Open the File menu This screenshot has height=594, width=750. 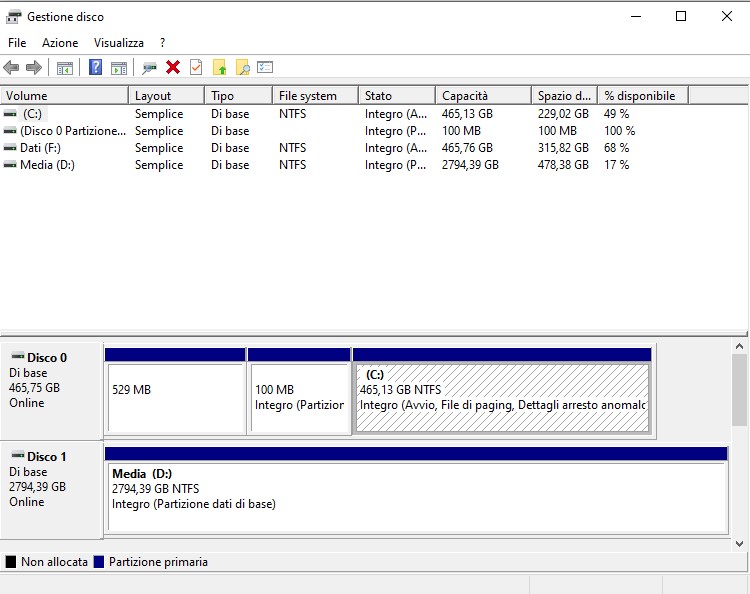17,43
